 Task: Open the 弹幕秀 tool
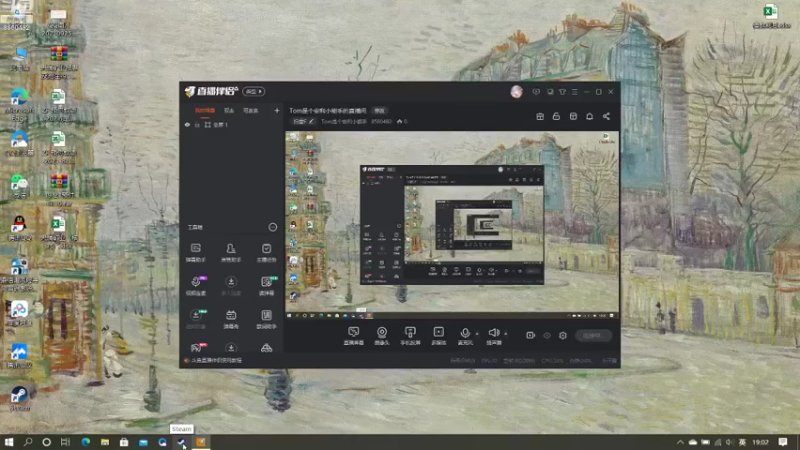231,319
